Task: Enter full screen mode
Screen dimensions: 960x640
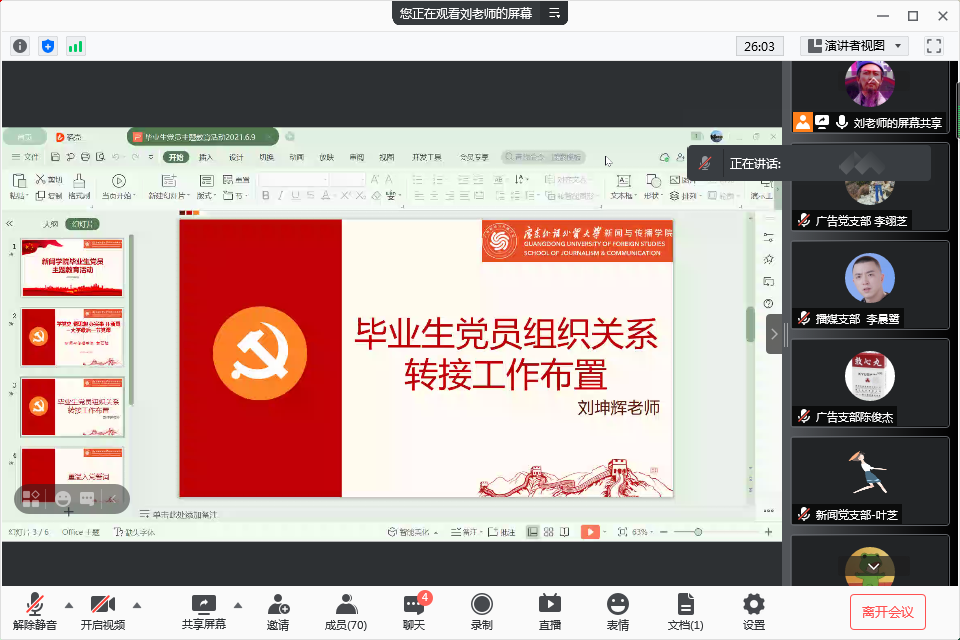Action: [x=934, y=46]
